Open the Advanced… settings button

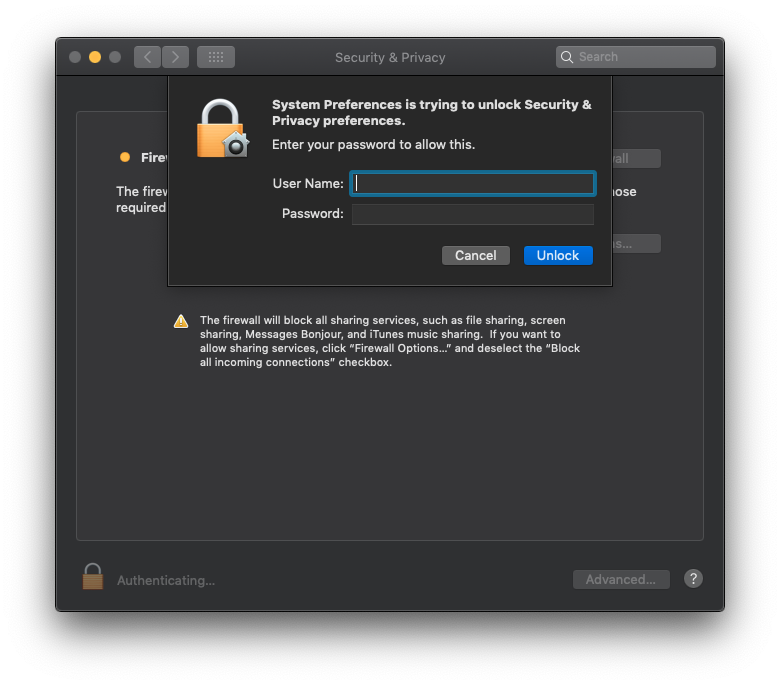coord(621,580)
